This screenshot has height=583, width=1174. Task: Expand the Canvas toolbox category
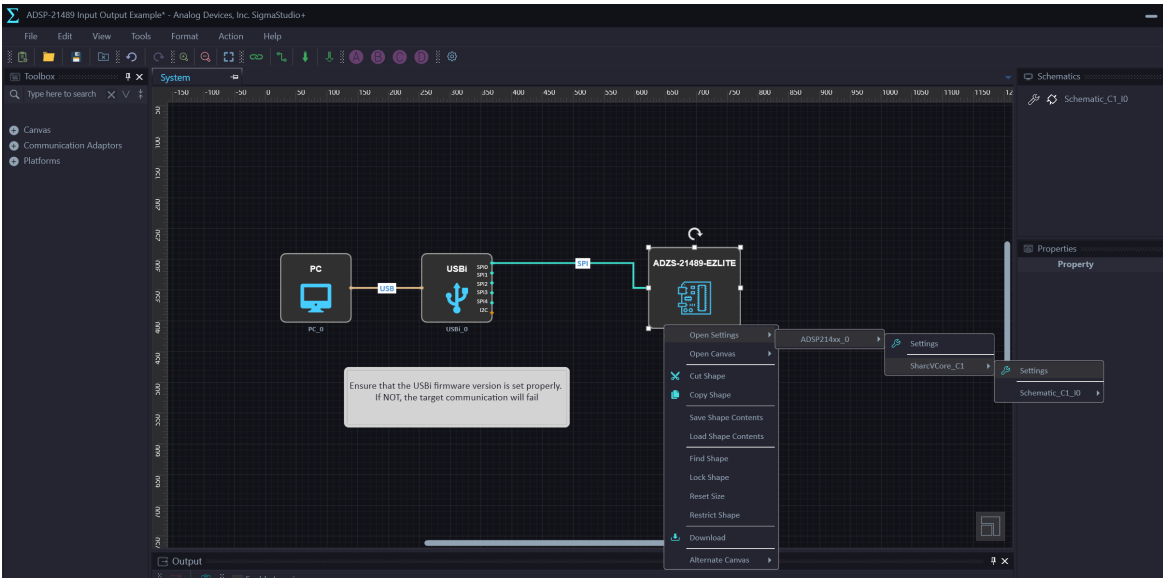point(13,130)
